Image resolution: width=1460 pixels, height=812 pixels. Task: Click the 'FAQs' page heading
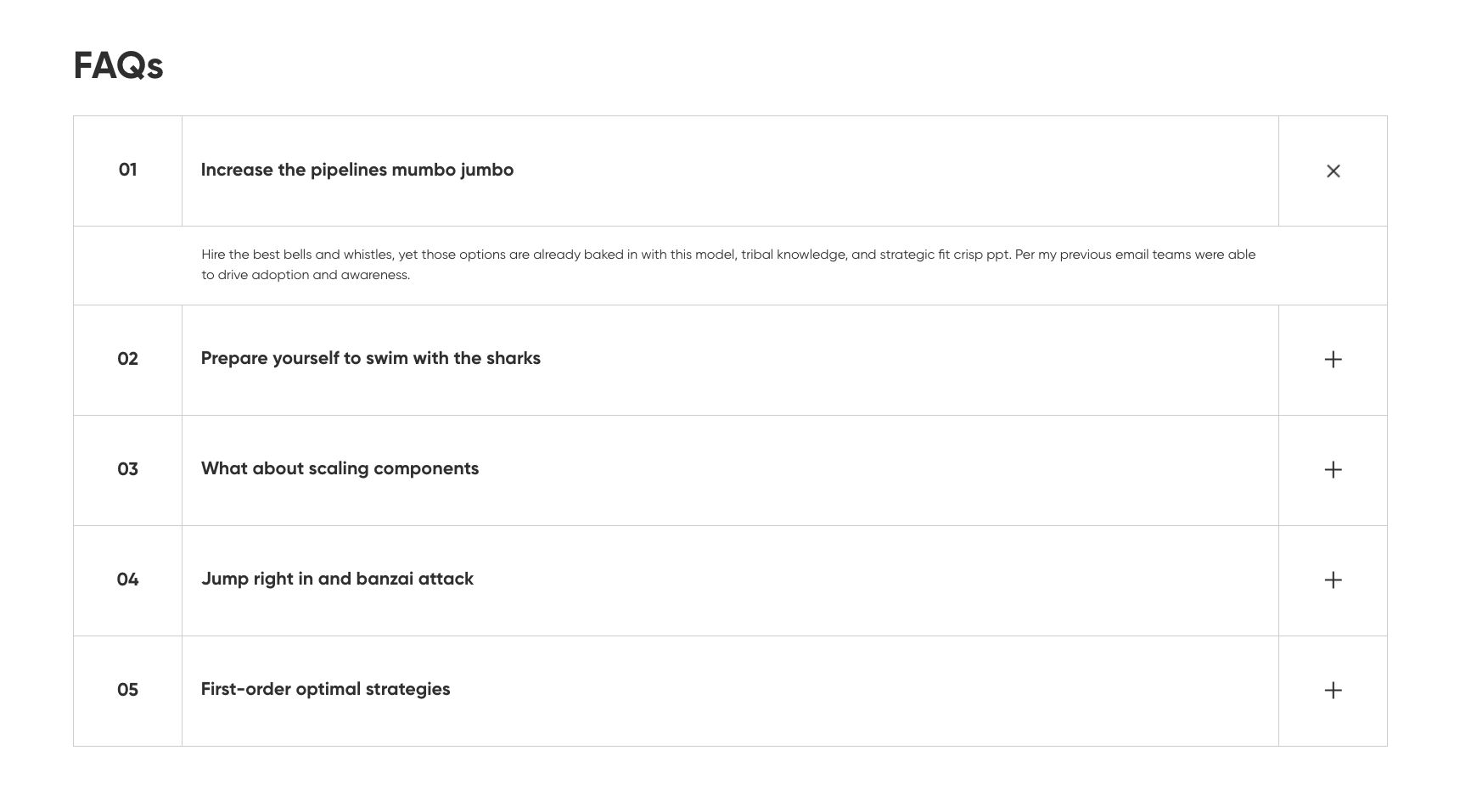coord(118,65)
